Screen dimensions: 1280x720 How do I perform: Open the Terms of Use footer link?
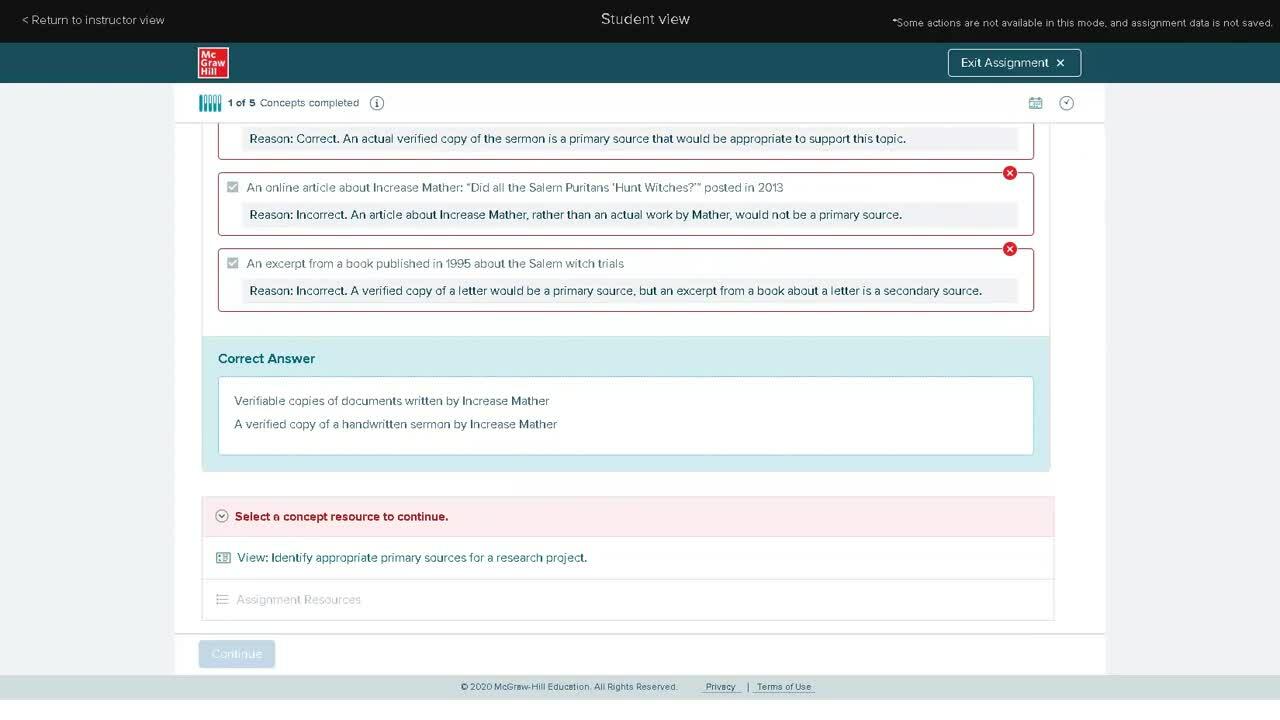pyautogui.click(x=783, y=687)
